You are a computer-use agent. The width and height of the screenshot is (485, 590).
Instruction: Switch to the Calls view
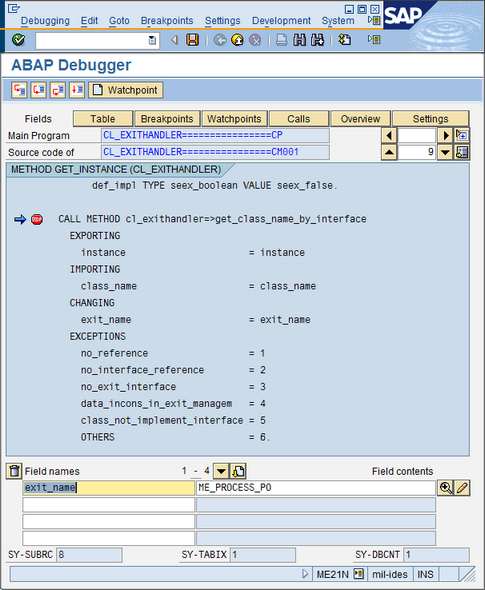299,119
